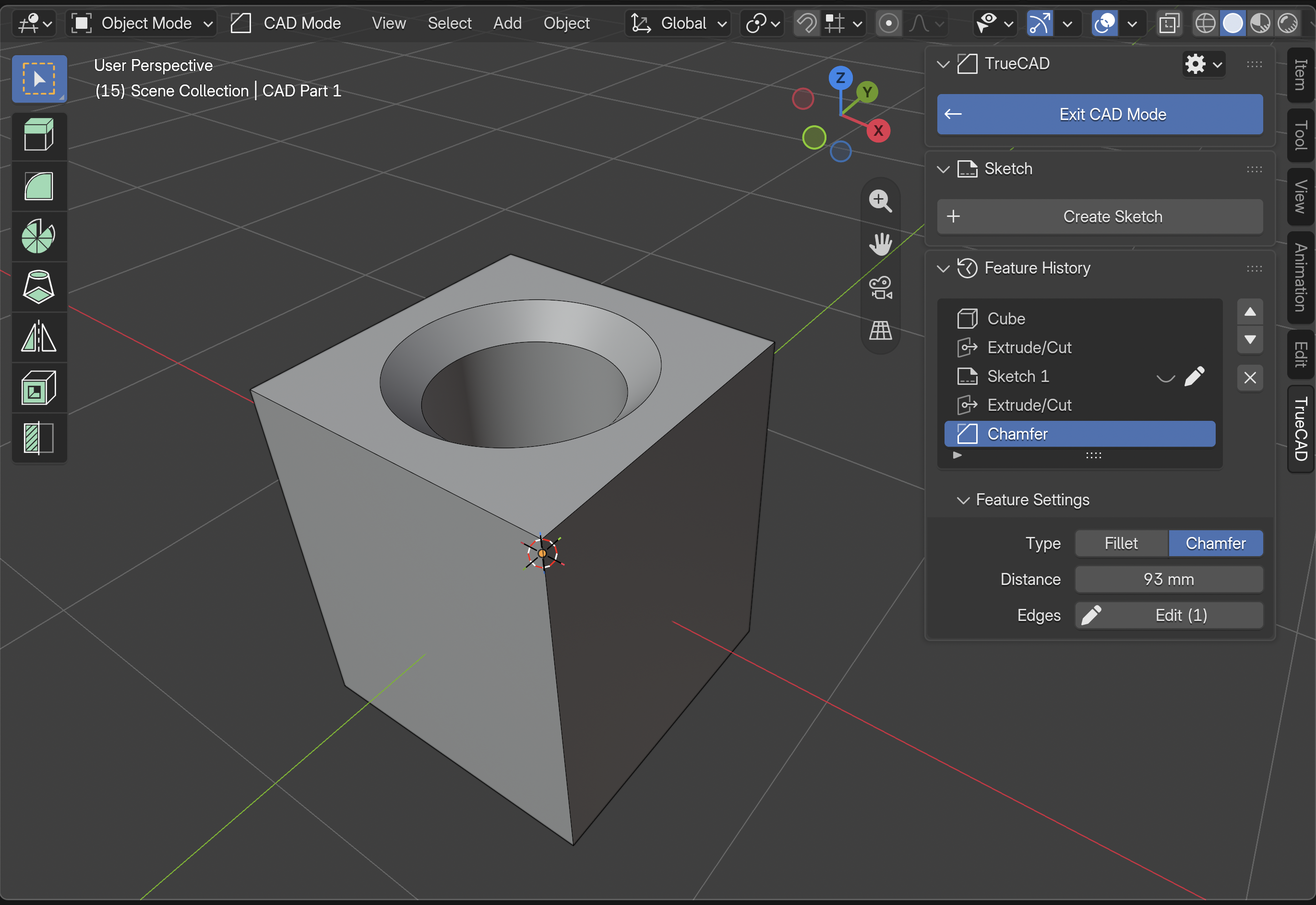Switch orthographic/perspective grid icon

click(x=880, y=330)
